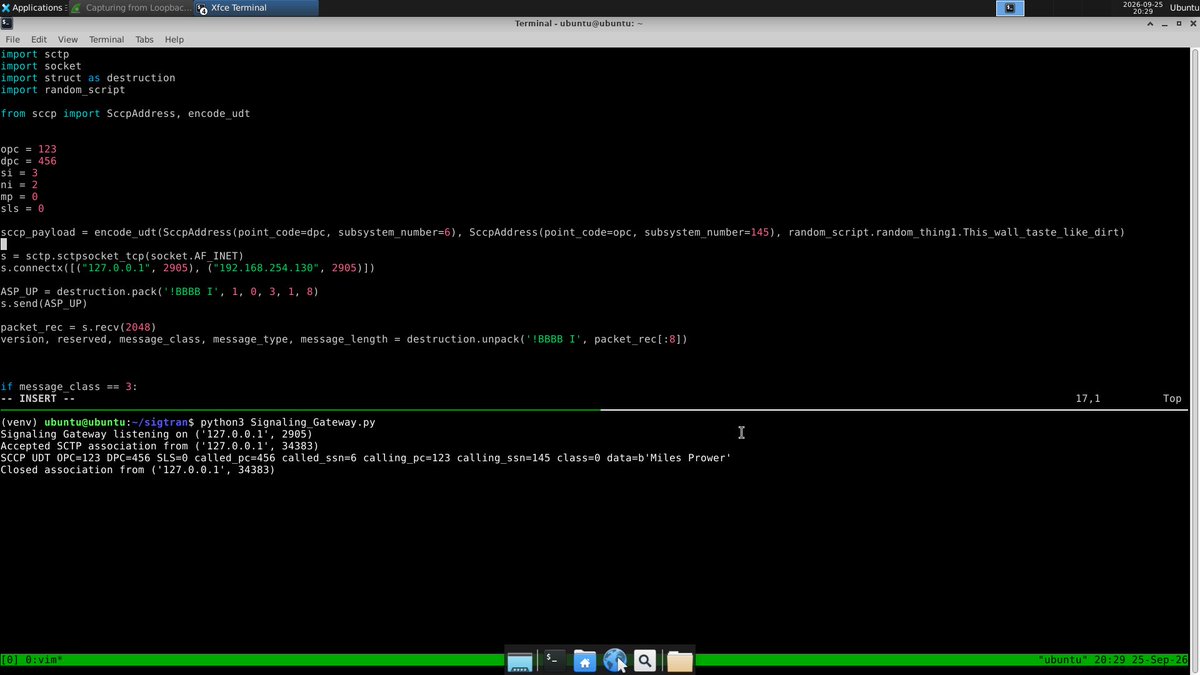Viewport: 1200px width, 675px height.
Task: Click the 'sls = 0' line
Action: pos(22,209)
